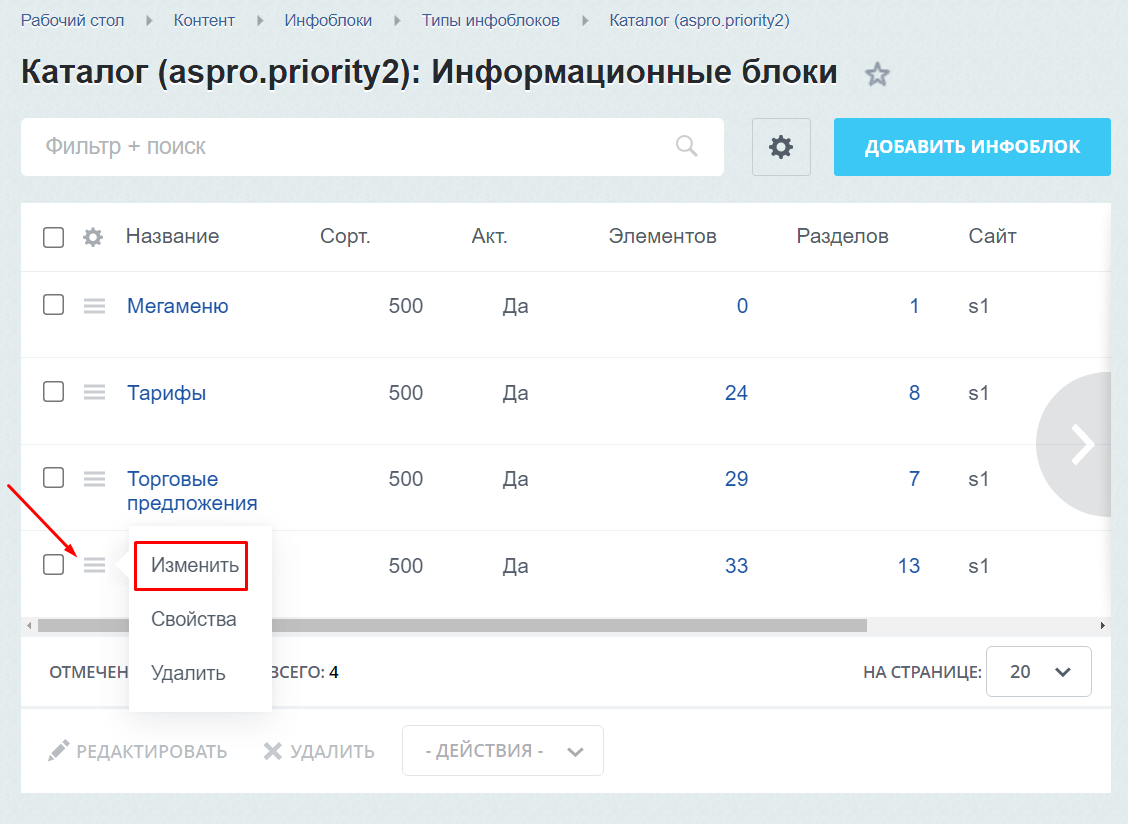Image resolution: width=1128 pixels, height=824 pixels.
Task: Check the checkbox of the row with 33 elements
Action: [53, 564]
